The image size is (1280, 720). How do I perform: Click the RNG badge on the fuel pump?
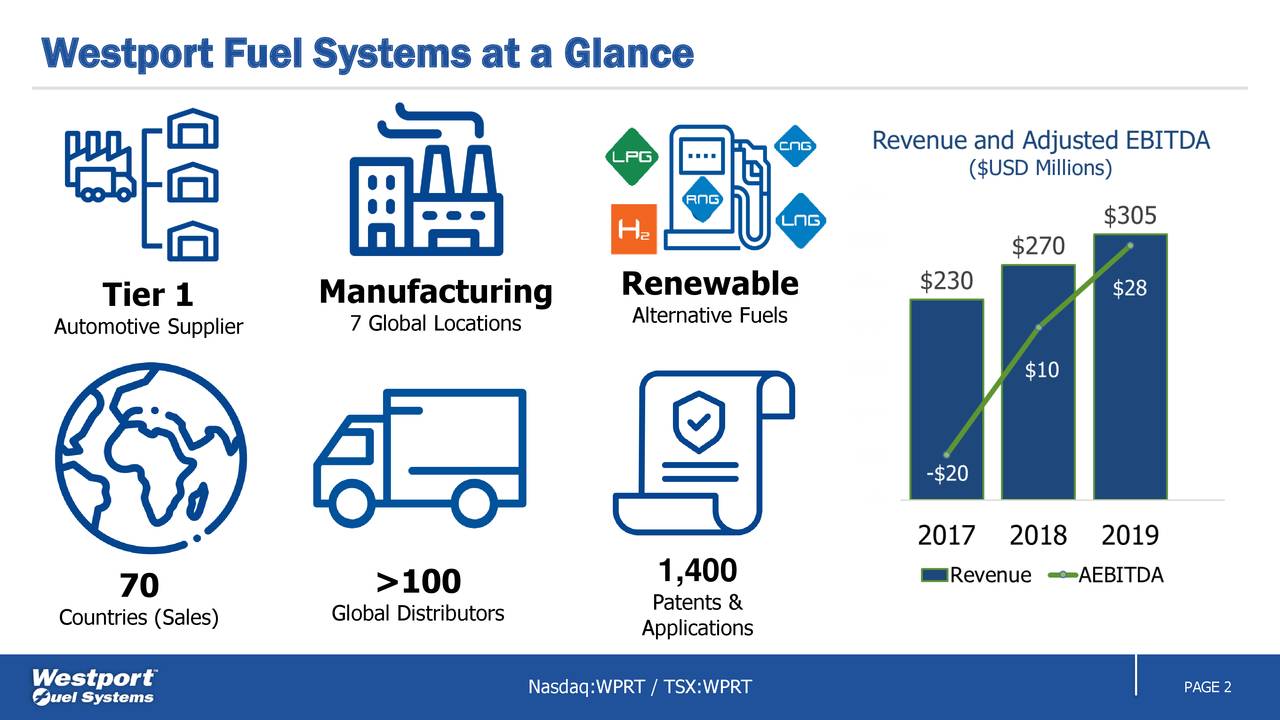(x=703, y=198)
